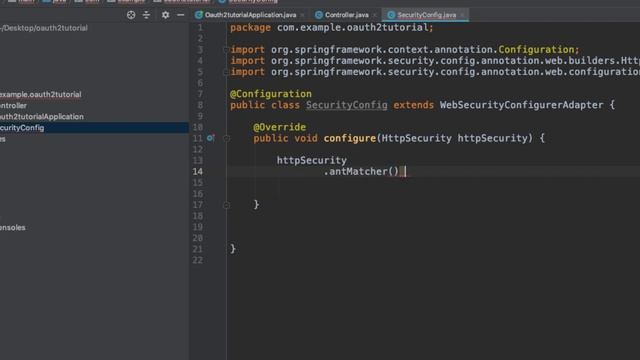Select SecurityConfig in project tree
This screenshot has width=640, height=360.
click(94, 128)
